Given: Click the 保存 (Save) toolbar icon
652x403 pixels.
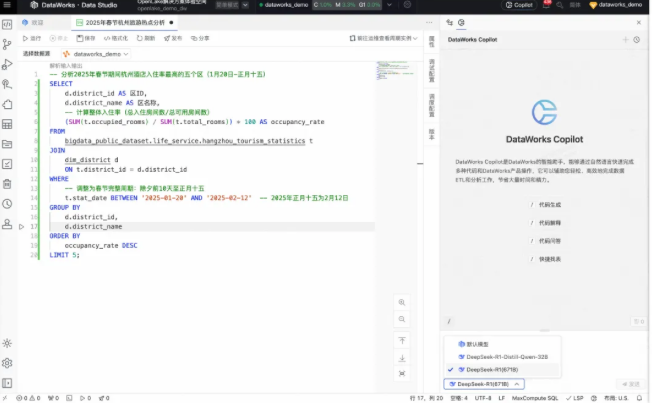Looking at the screenshot, I should pos(83,38).
